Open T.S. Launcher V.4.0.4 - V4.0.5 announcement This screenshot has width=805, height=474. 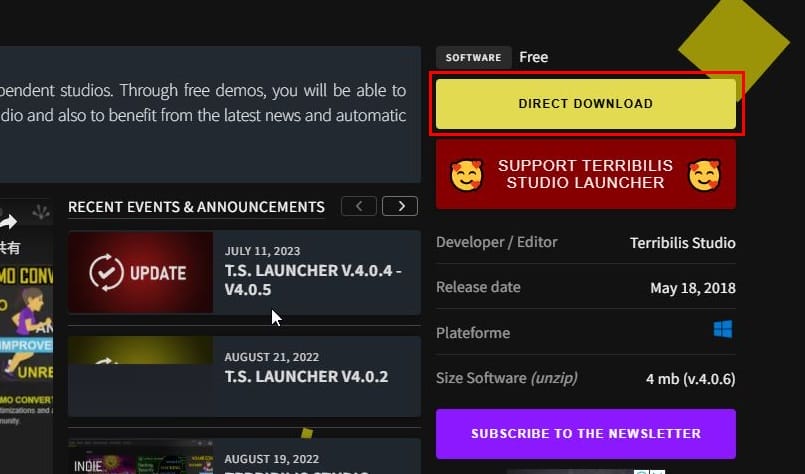[x=313, y=280]
